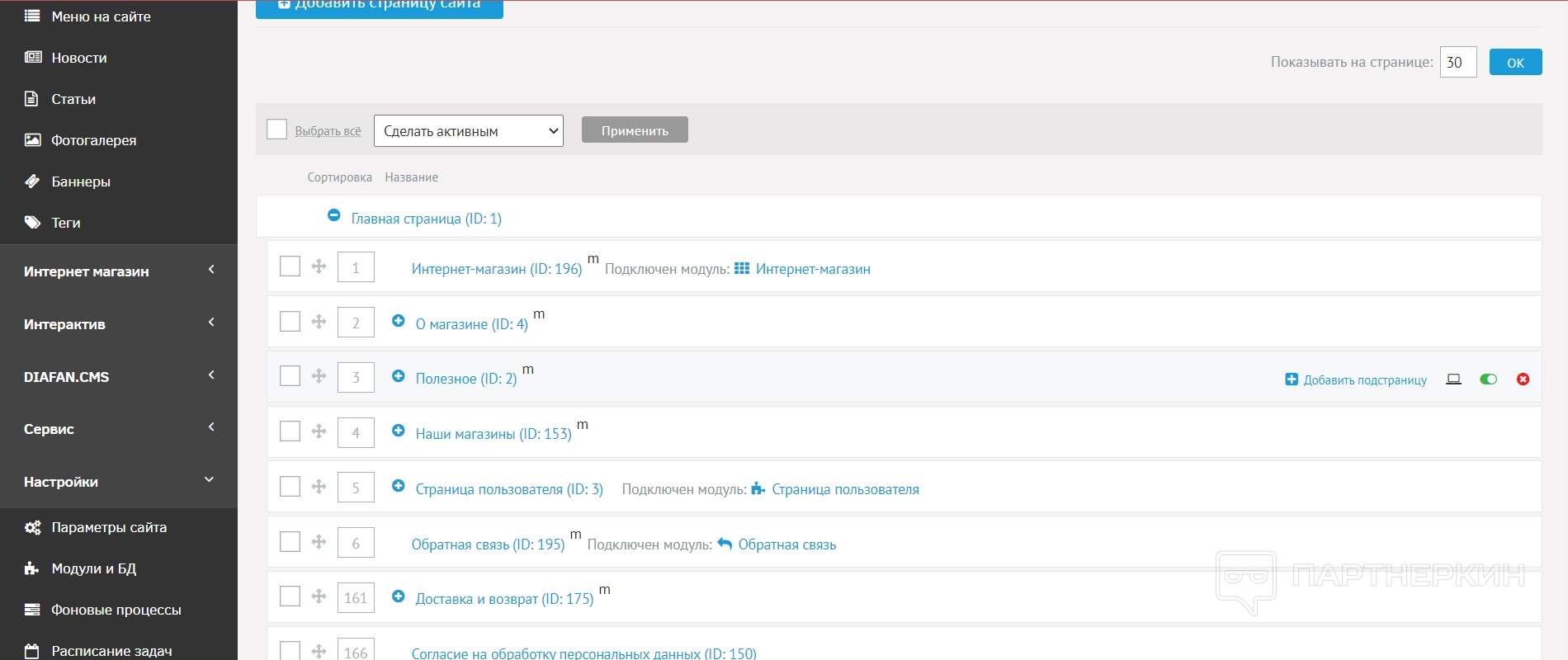Screen dimensions: 1568x660
Task: Open Наши магазины (ID: 153) page link
Action: pos(494,434)
